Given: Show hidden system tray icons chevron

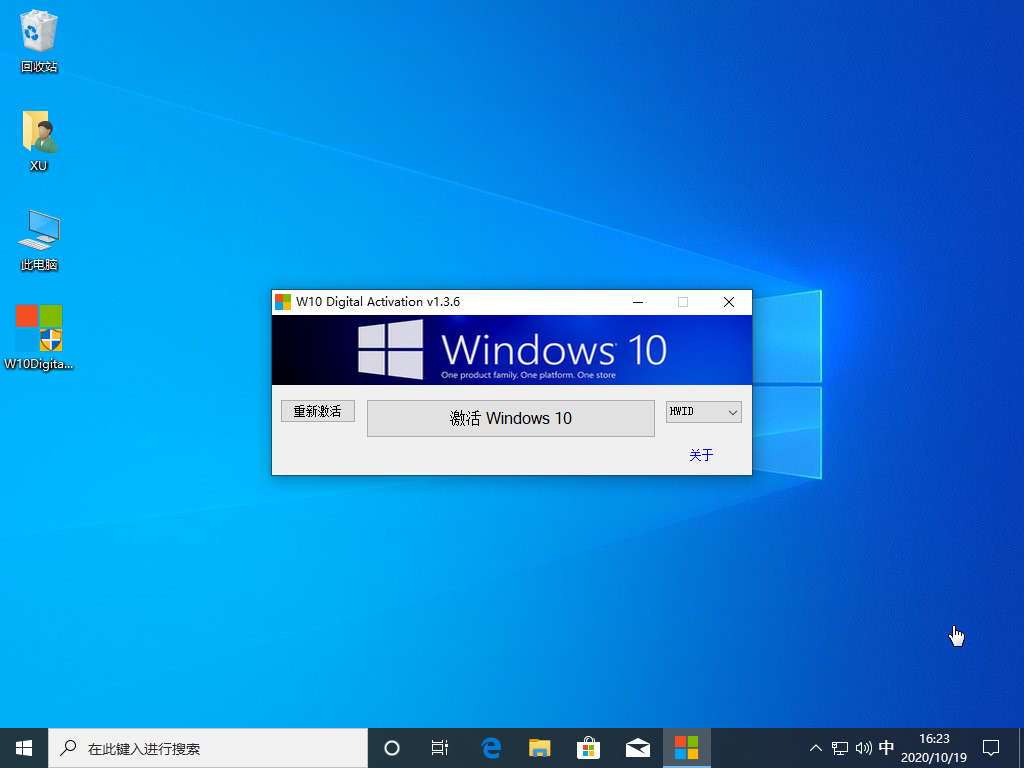Looking at the screenshot, I should click(816, 748).
